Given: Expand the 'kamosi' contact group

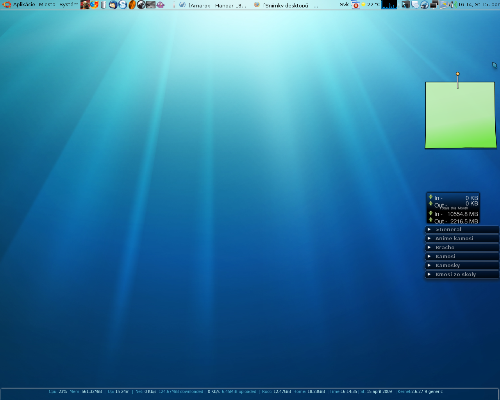Looking at the screenshot, I should (462, 256).
